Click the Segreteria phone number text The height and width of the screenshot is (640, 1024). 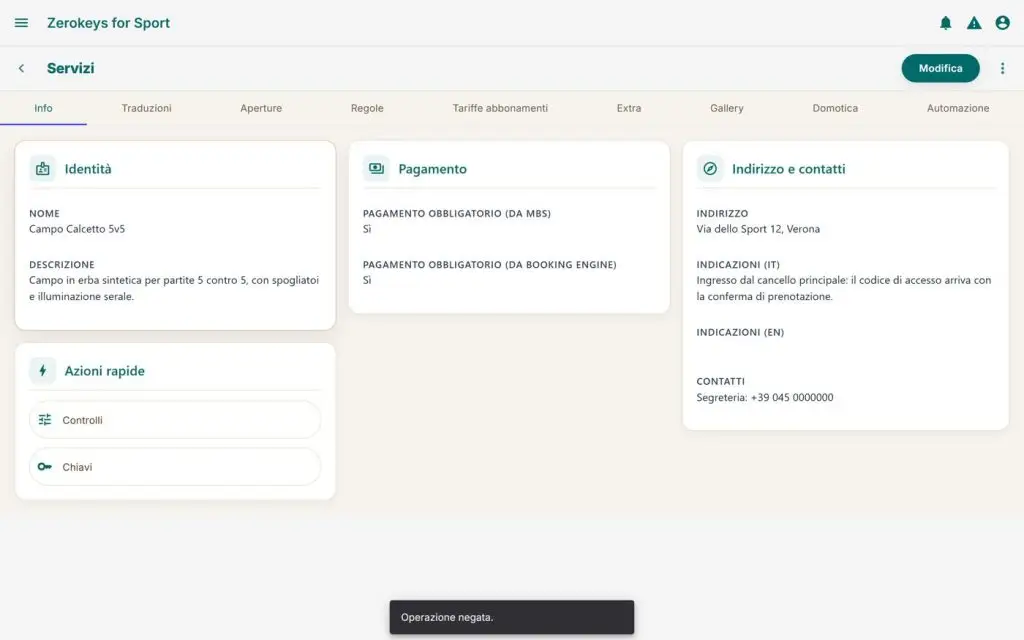click(765, 397)
